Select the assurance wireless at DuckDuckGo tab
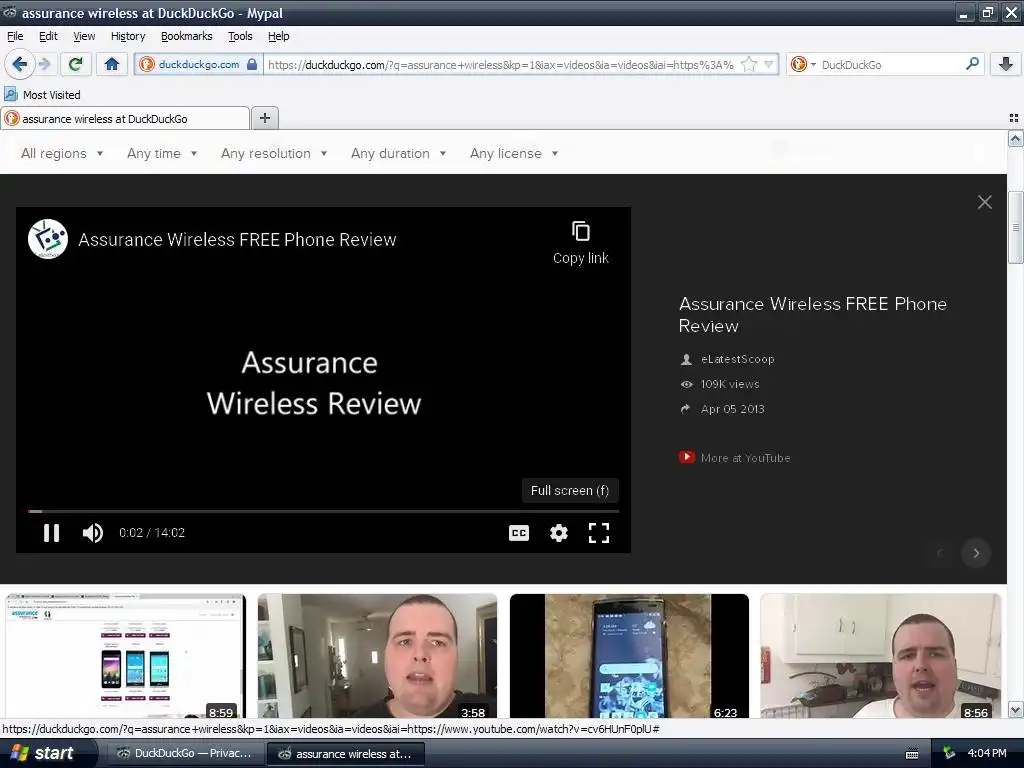Screen dimensions: 1024x768 (x=125, y=118)
